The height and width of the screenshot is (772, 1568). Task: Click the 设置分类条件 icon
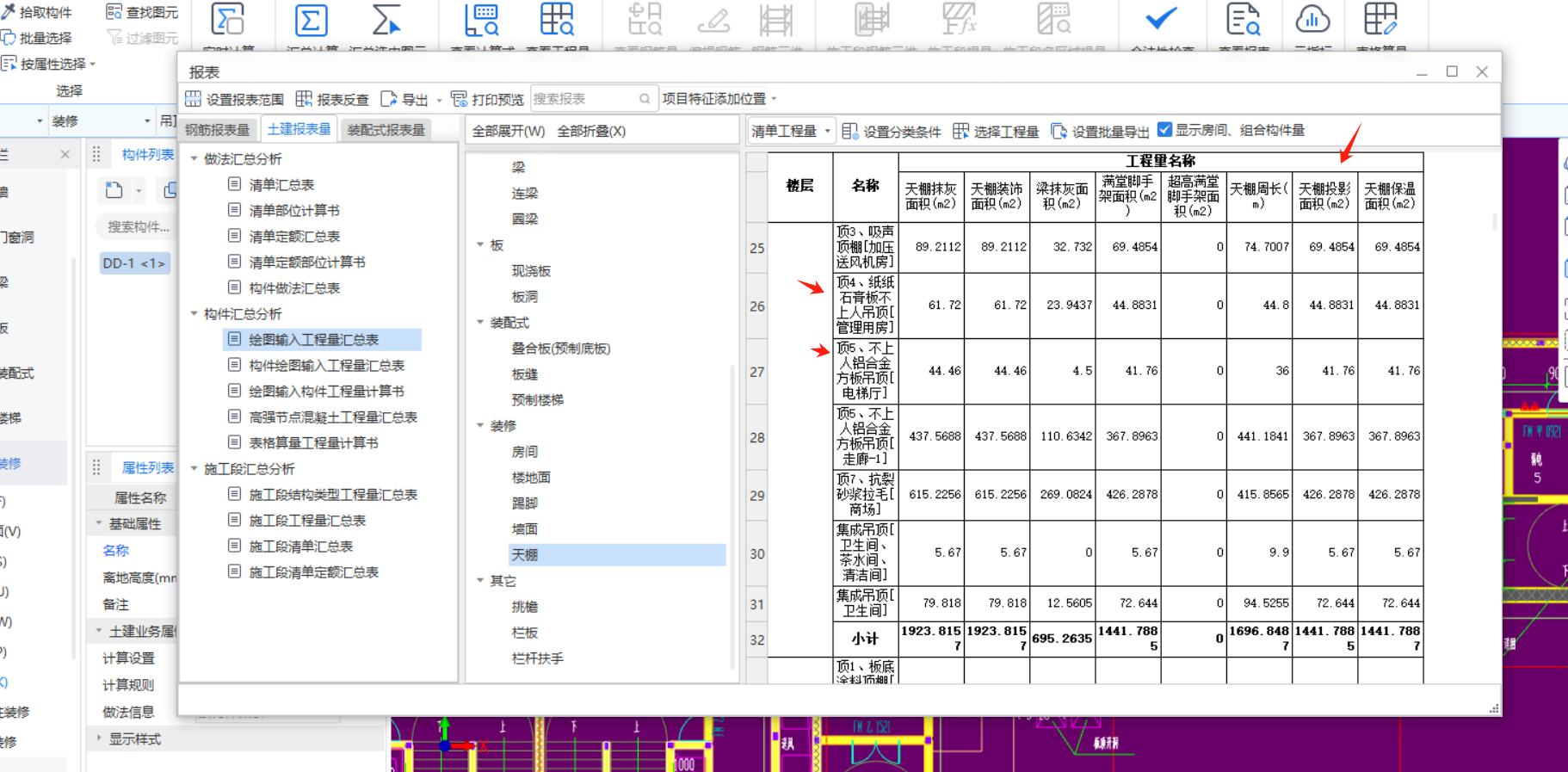pos(850,131)
